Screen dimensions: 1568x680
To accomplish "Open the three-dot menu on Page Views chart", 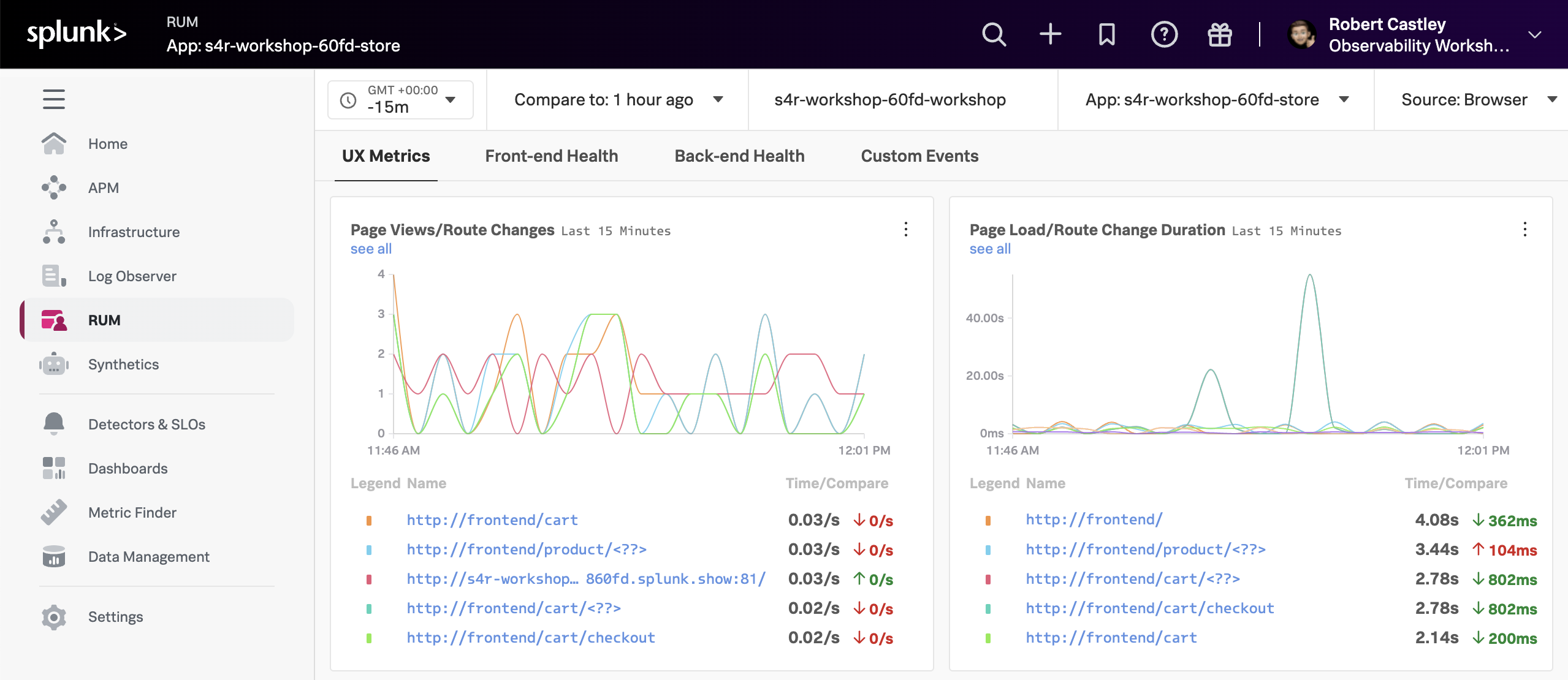I will point(906,229).
